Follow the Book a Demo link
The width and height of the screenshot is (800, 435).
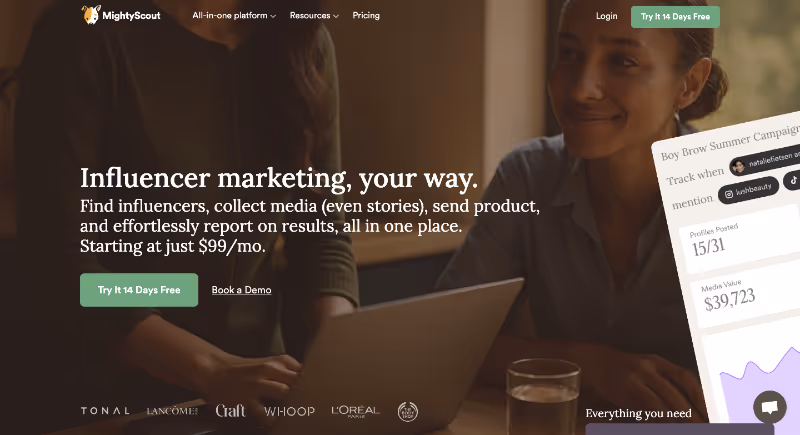point(241,290)
